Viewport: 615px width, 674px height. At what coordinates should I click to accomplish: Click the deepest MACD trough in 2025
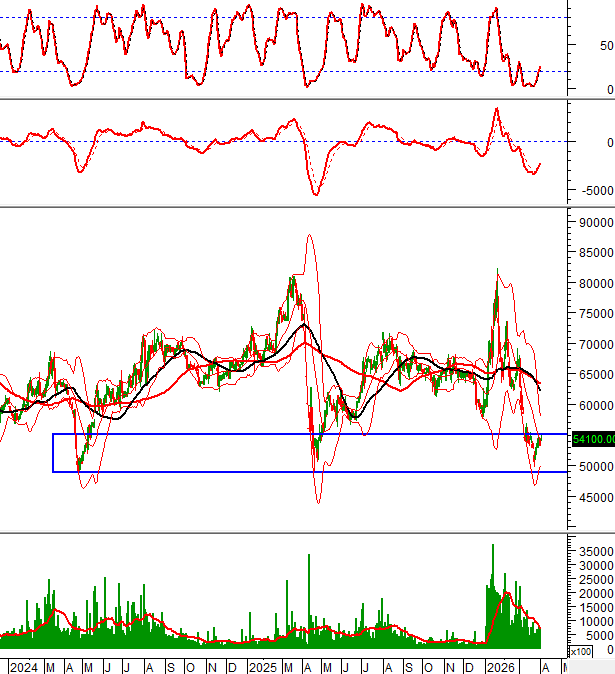coord(316,194)
